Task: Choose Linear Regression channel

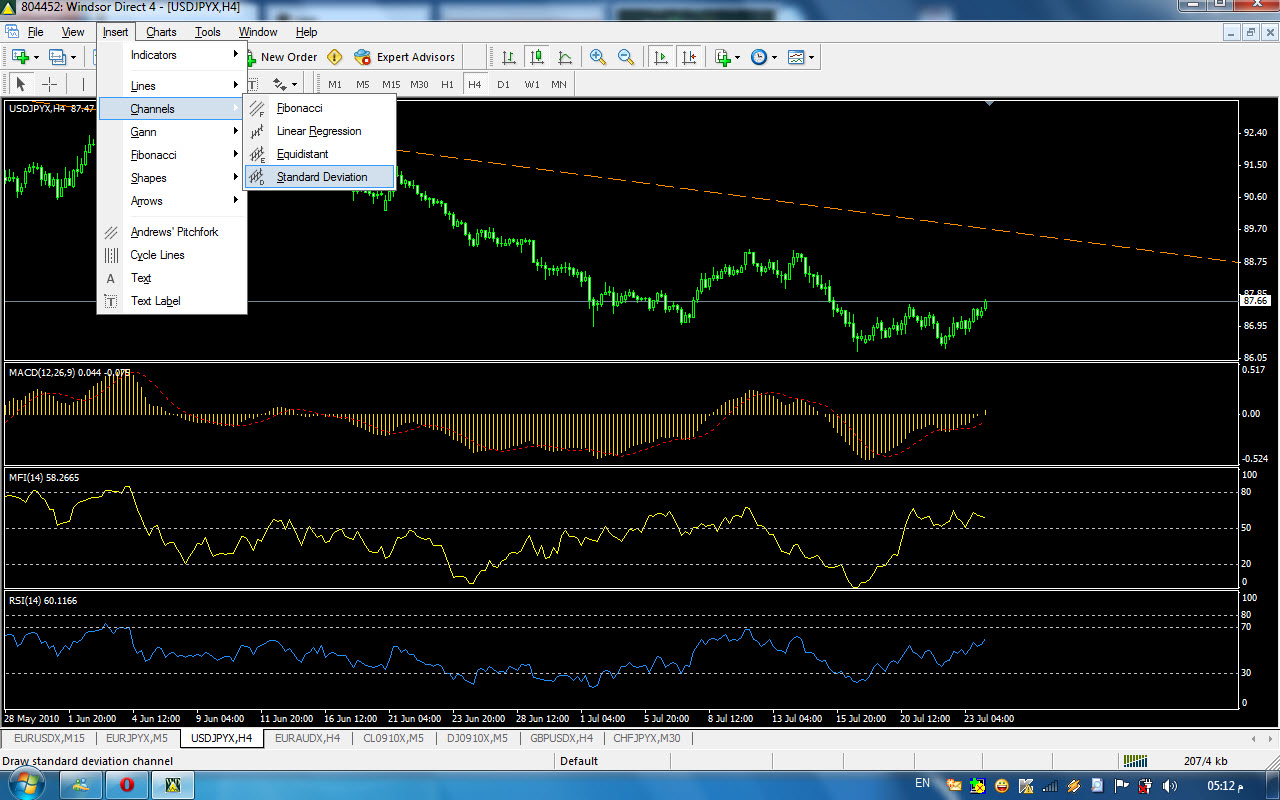Action: [320, 131]
